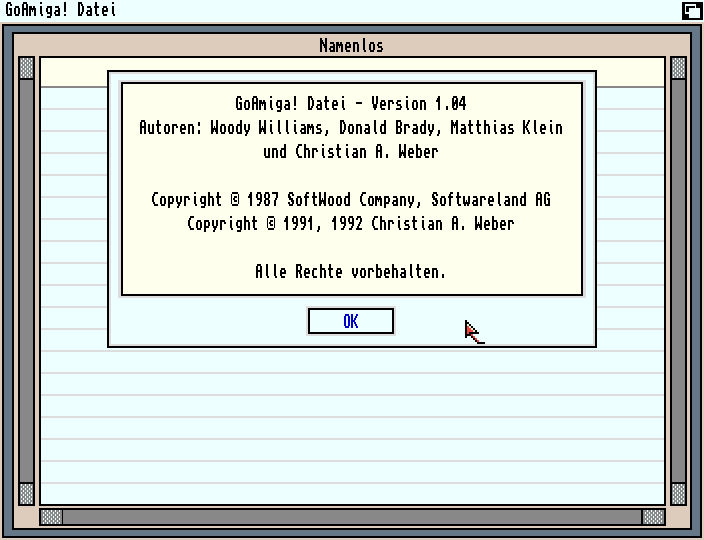Image resolution: width=704 pixels, height=540 pixels.
Task: Click the text 'Alle Rechte vorbehalten.'
Action: pyautogui.click(x=351, y=272)
